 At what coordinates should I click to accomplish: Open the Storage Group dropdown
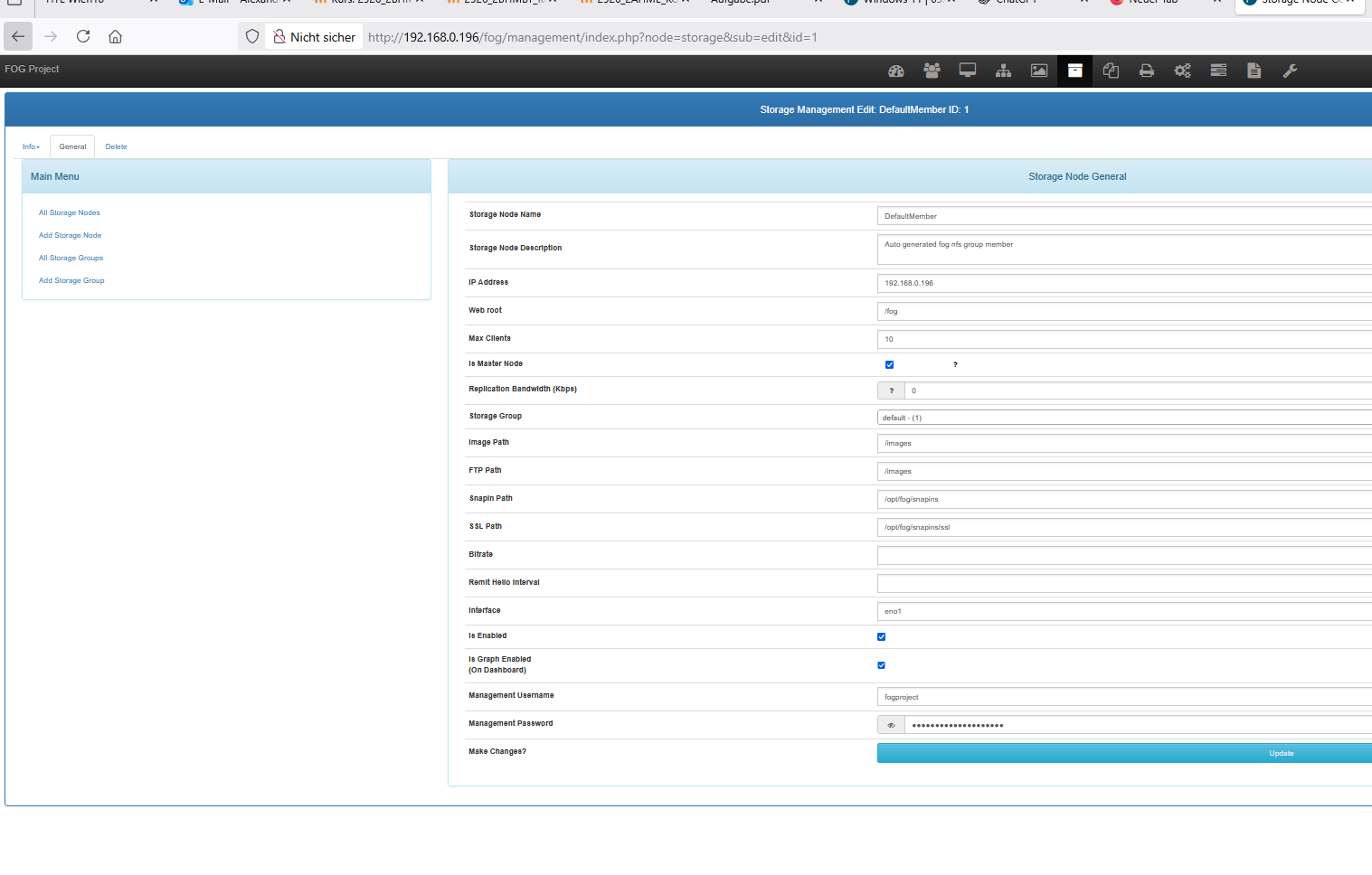point(1124,418)
